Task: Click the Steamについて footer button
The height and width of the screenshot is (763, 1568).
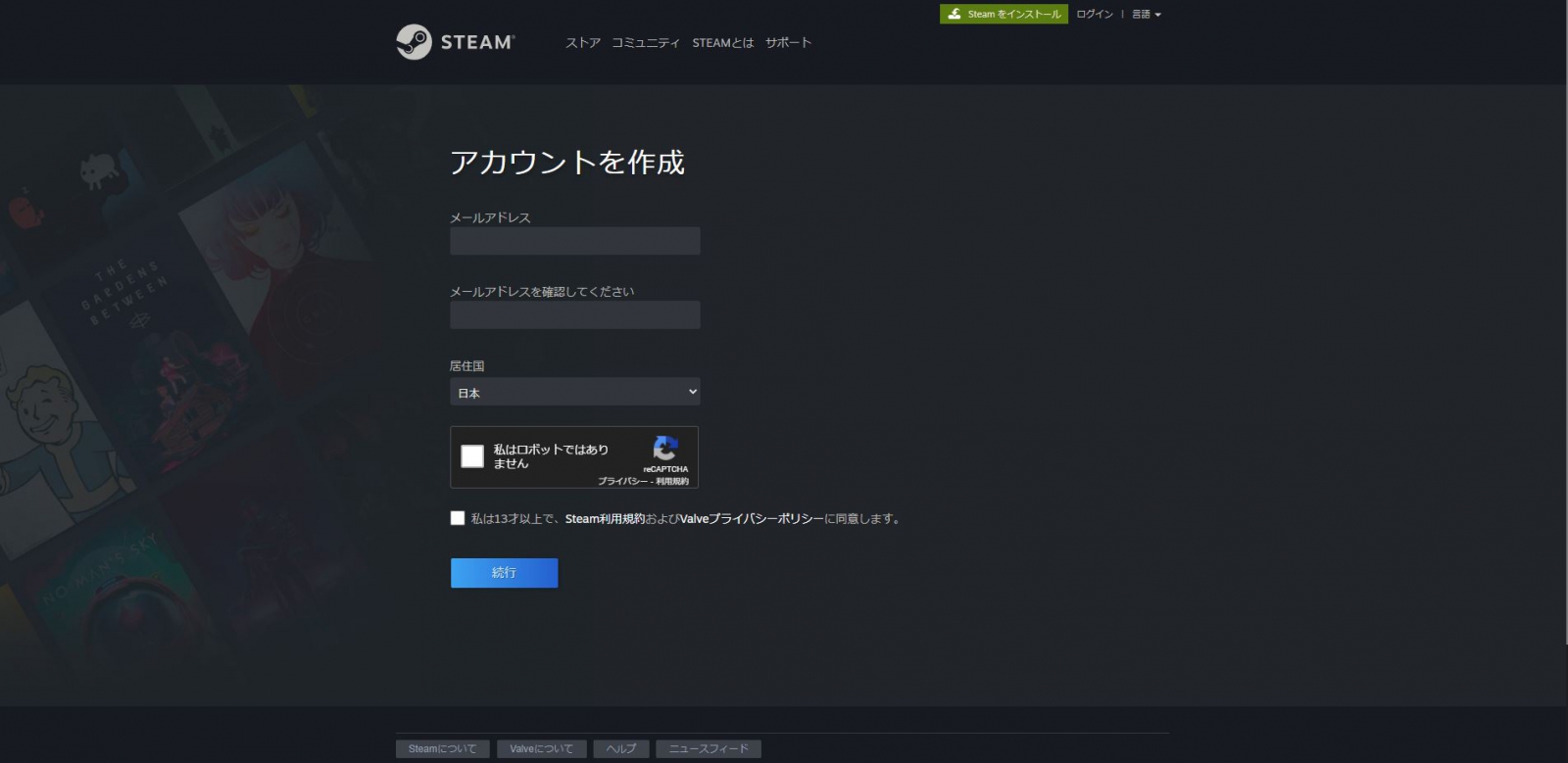Action: click(442, 749)
